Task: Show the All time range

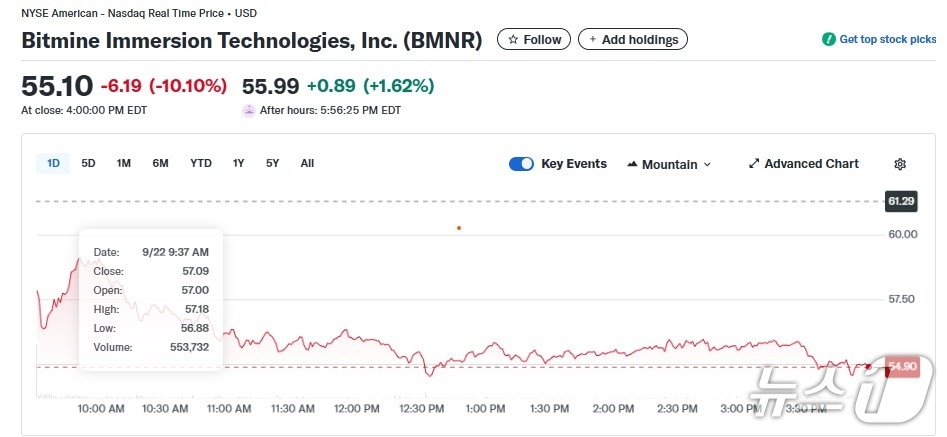Action: click(x=307, y=163)
